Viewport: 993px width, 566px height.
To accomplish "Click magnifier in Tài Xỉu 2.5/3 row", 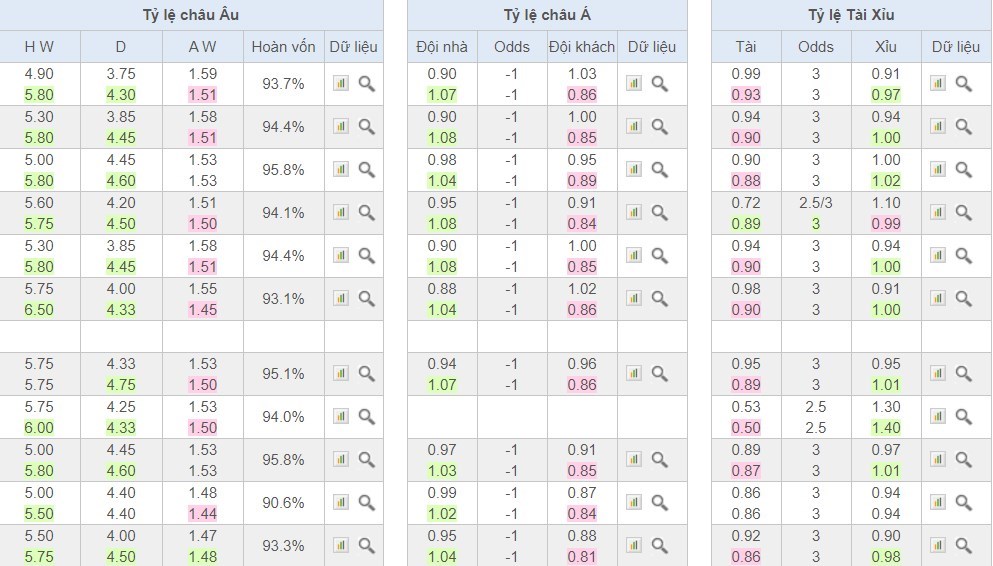I will [x=964, y=213].
